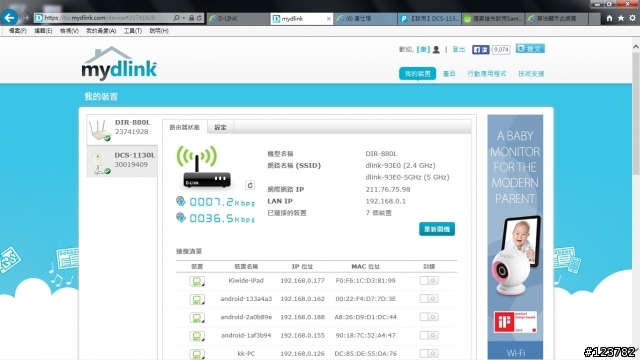Screen dimensions: 640x360
Task: Open Favorites star icon
Action: (621, 18)
